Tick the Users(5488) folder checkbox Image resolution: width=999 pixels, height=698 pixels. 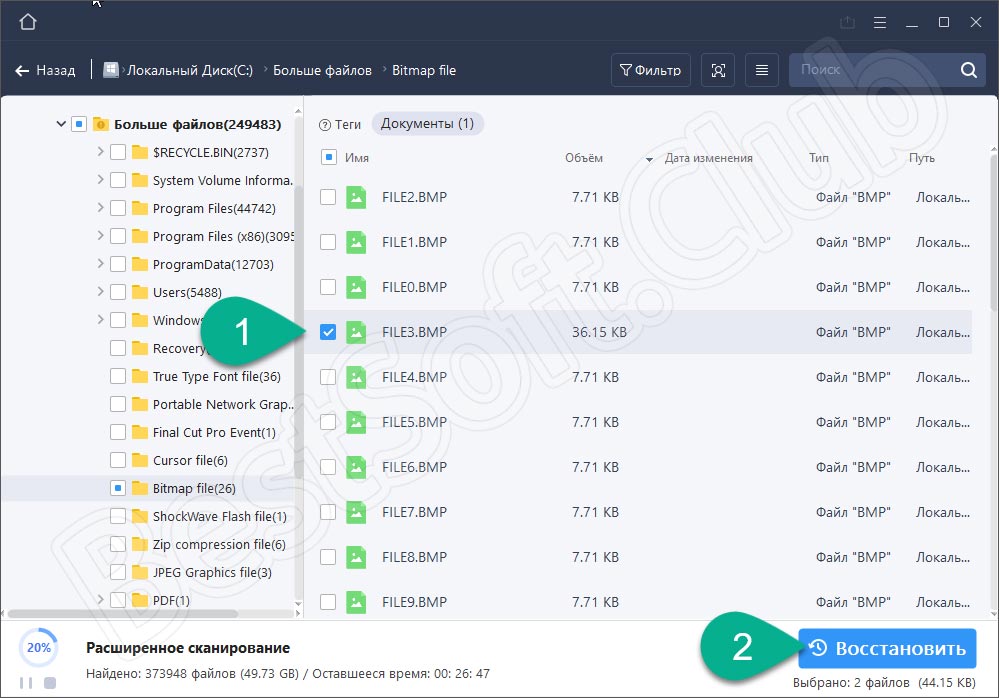coord(118,292)
